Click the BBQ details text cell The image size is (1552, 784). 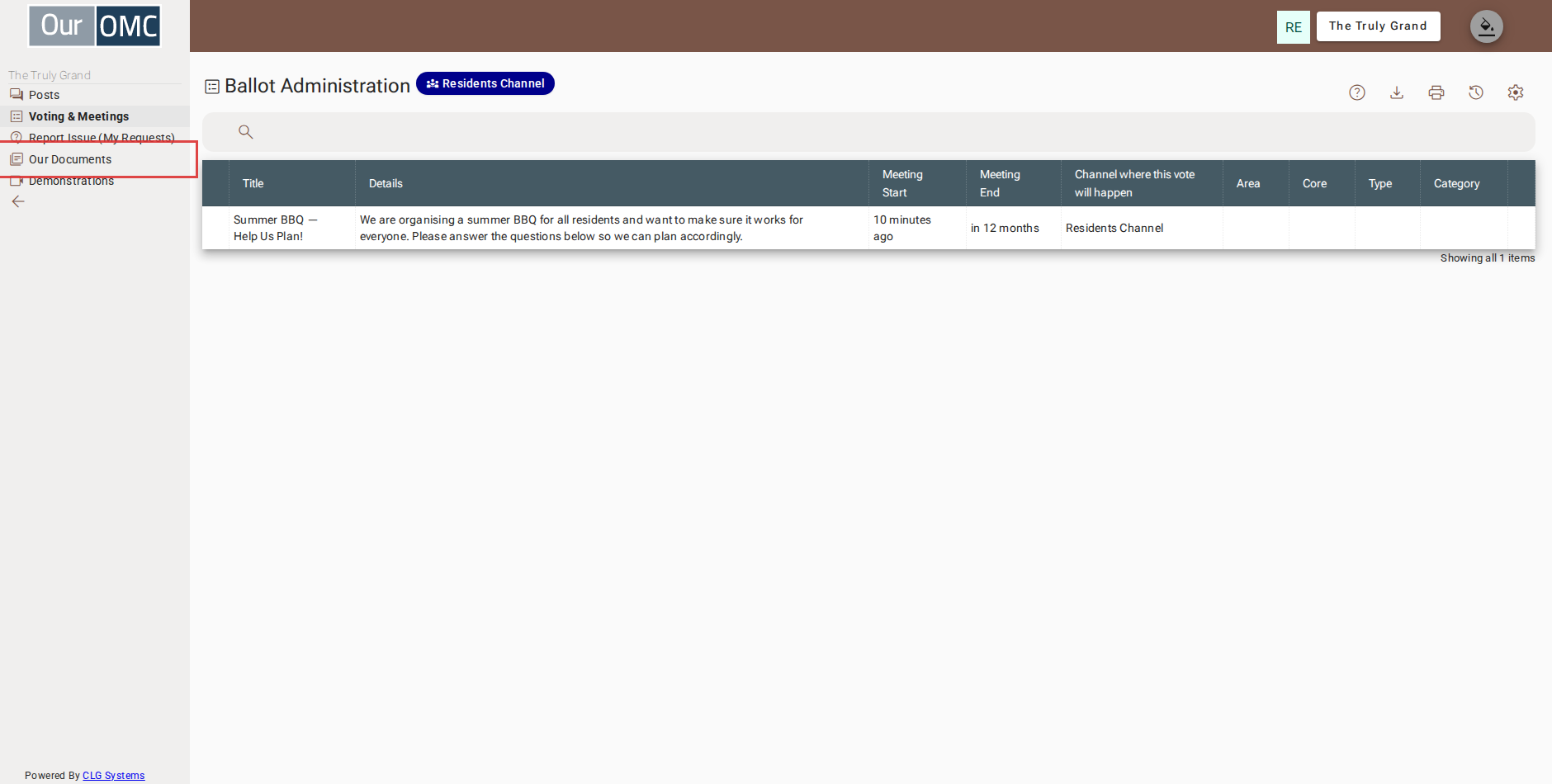[612, 228]
